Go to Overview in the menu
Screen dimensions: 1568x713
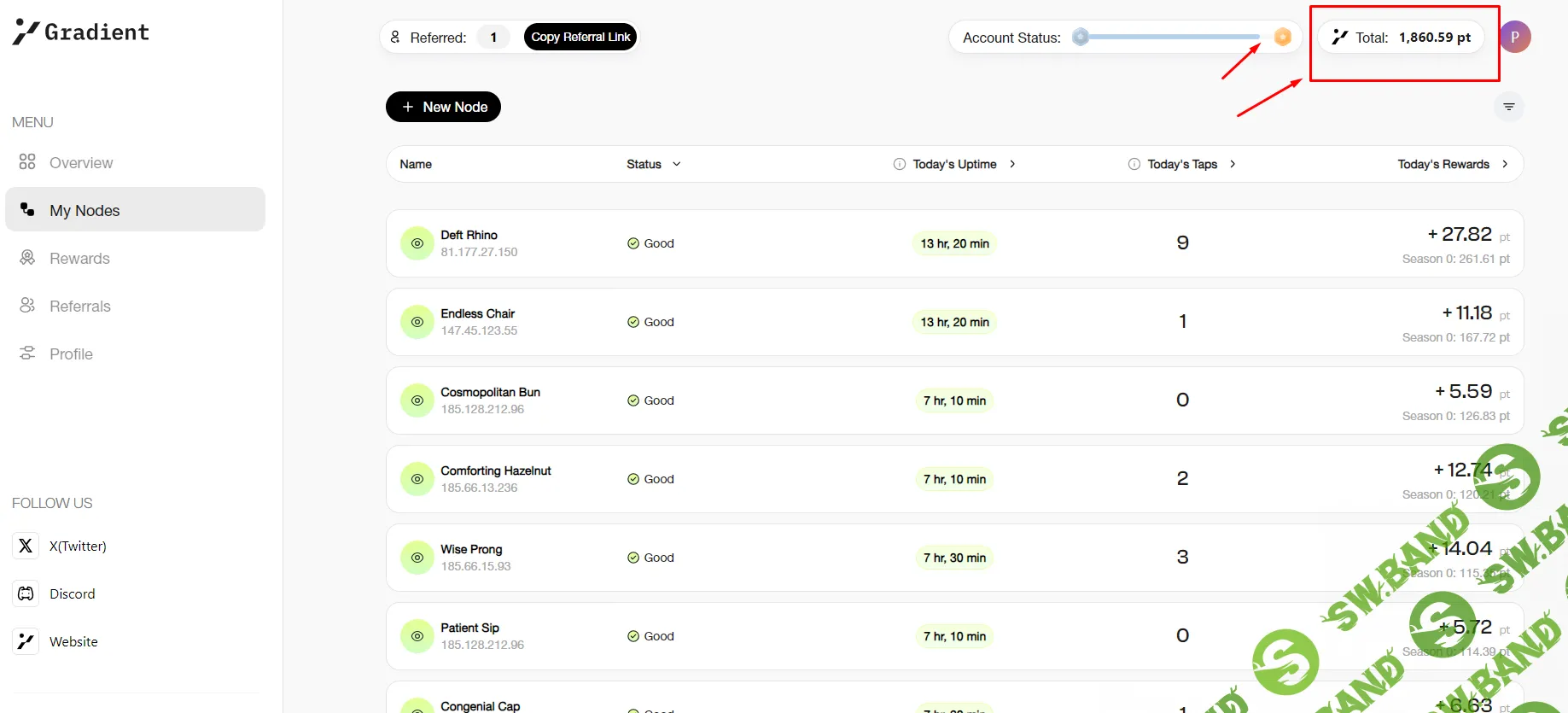tap(80, 163)
